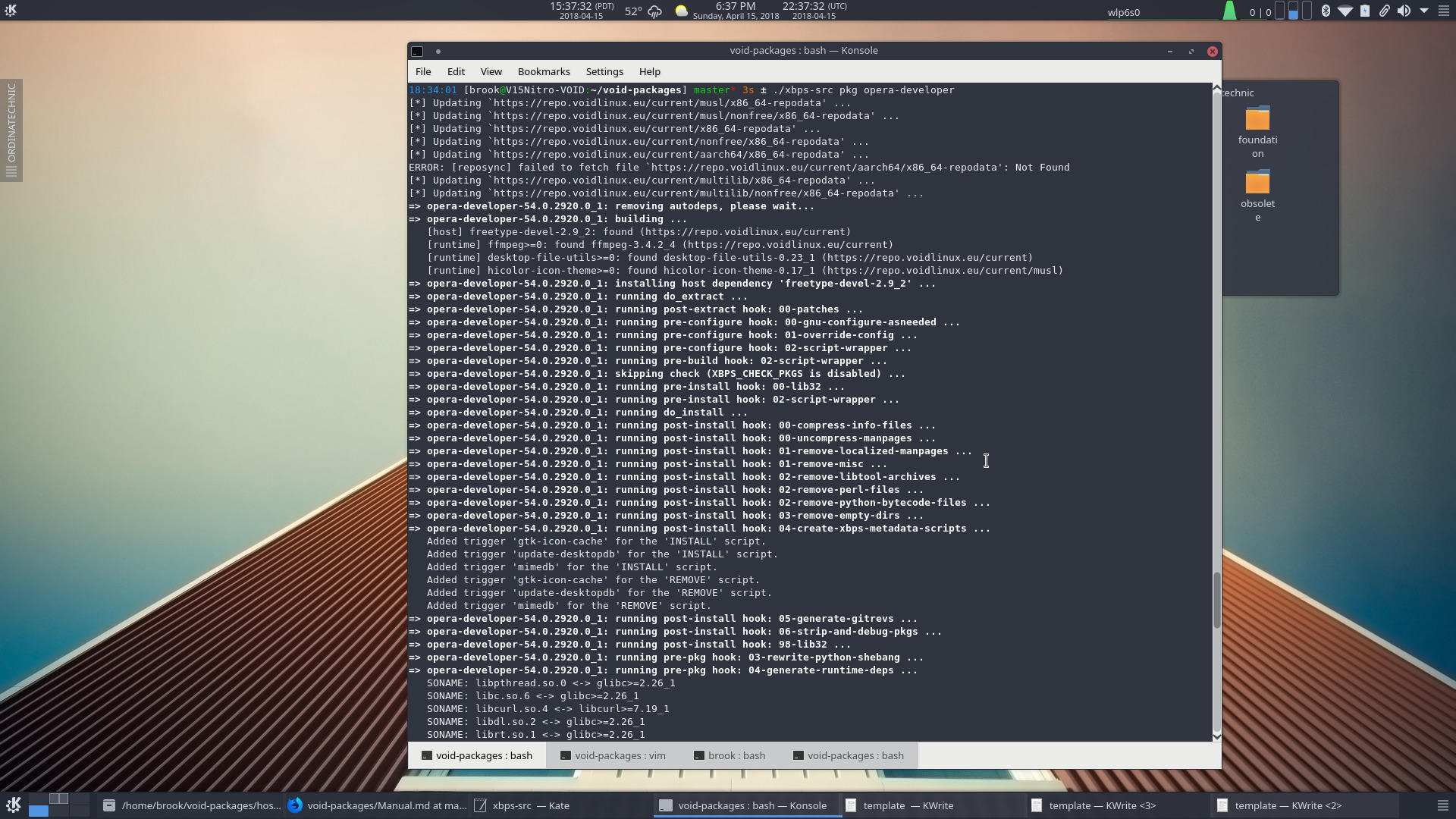Switch to the active blue virtual desktop in pager
Image resolution: width=1456 pixels, height=819 pixels.
tap(38, 811)
